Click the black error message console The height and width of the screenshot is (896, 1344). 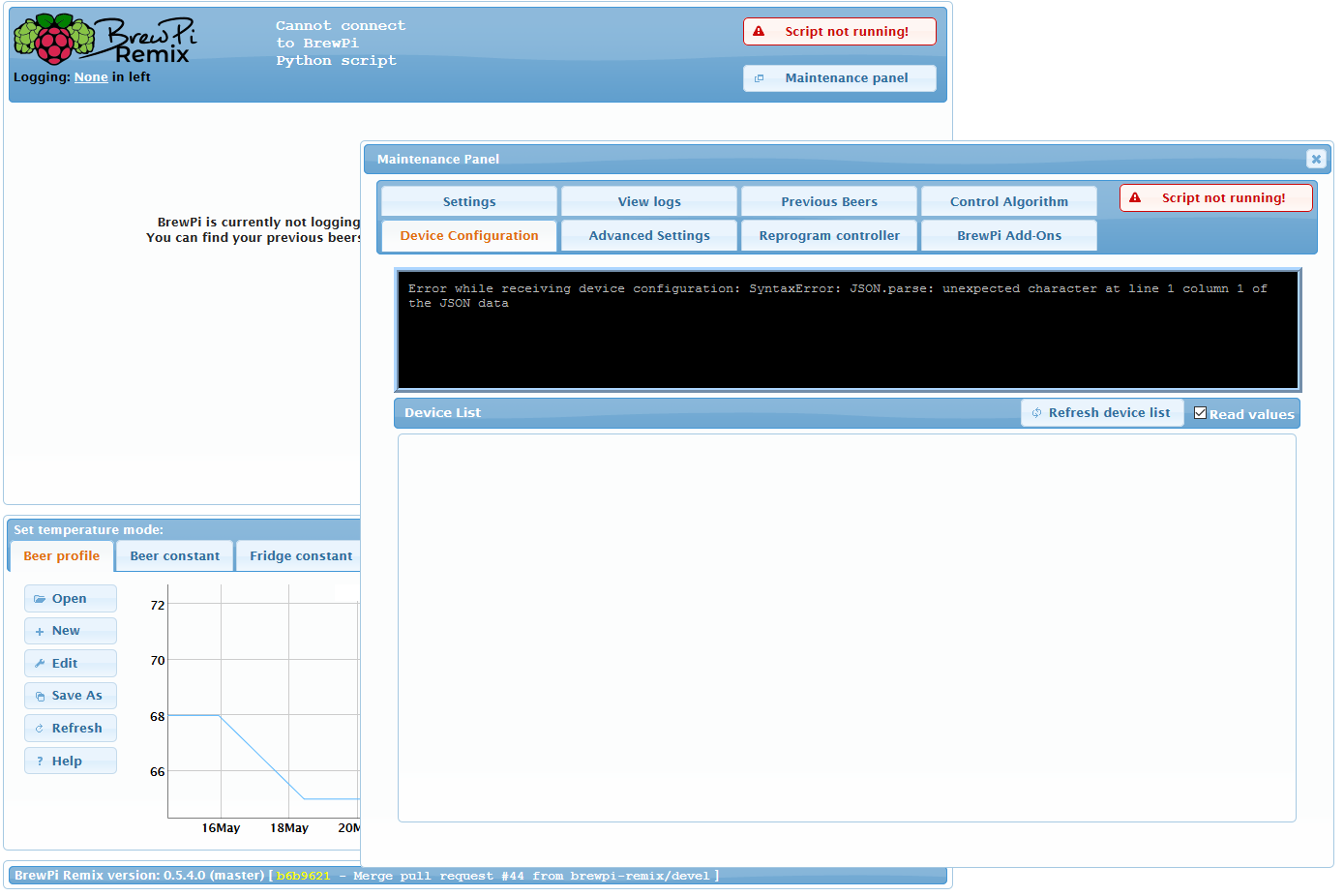click(848, 330)
